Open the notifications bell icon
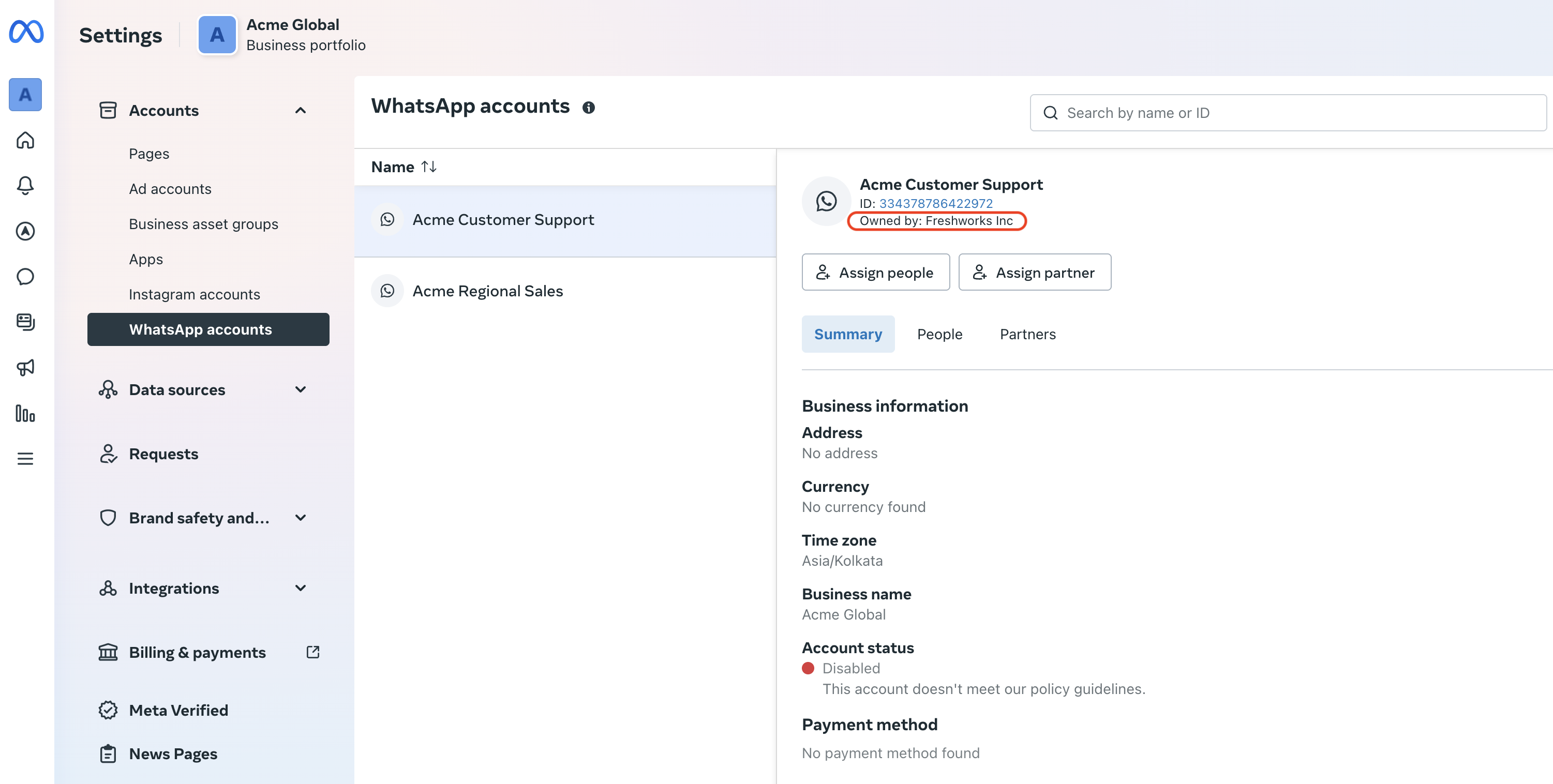The image size is (1553, 784). point(25,186)
